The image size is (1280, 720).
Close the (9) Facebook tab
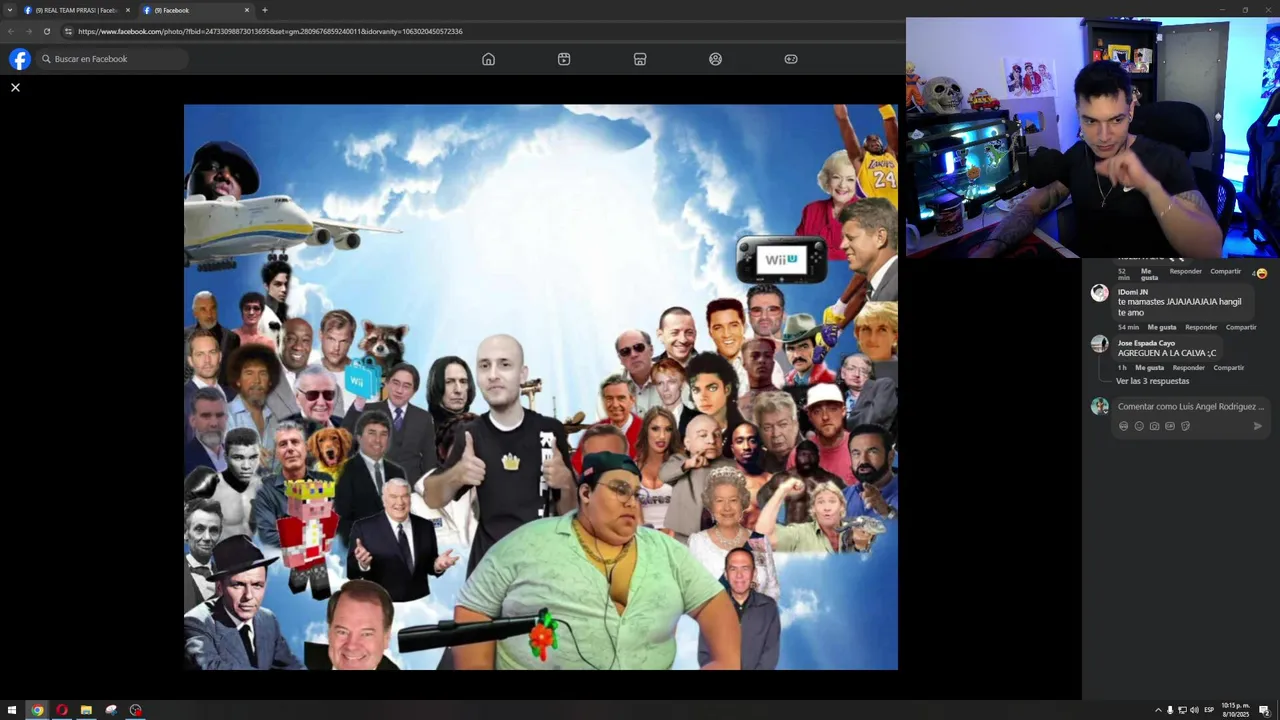click(246, 10)
